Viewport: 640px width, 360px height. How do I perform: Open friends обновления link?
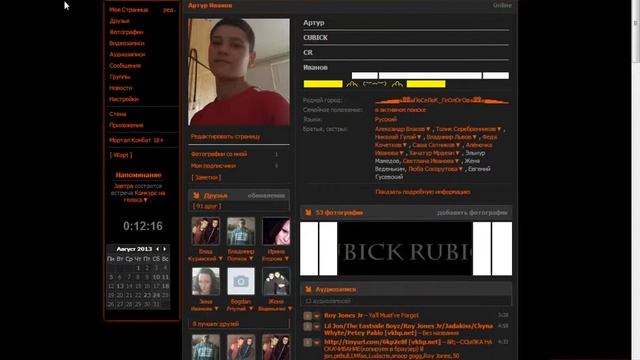266,196
